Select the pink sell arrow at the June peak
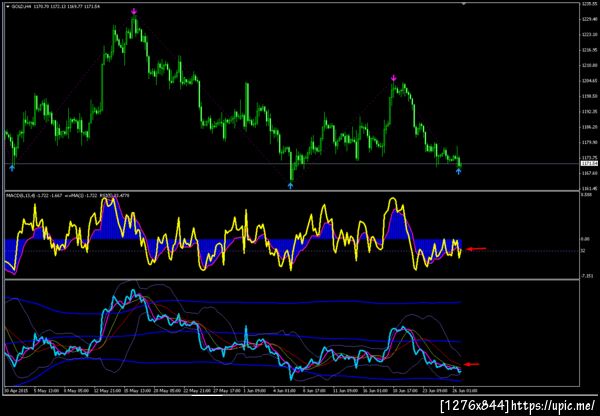Image resolution: width=600 pixels, height=416 pixels. coord(394,78)
